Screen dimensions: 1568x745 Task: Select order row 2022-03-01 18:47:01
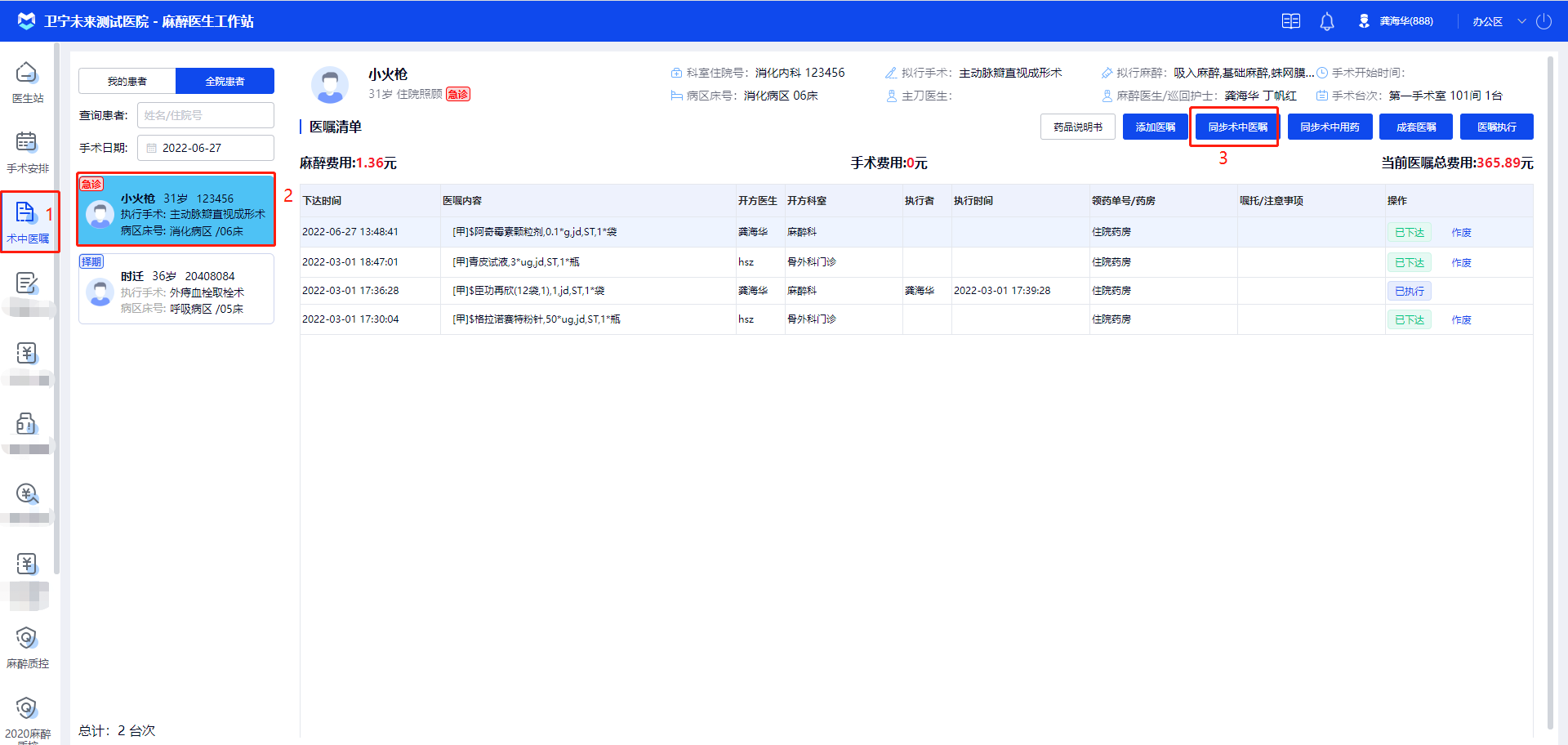(x=916, y=262)
